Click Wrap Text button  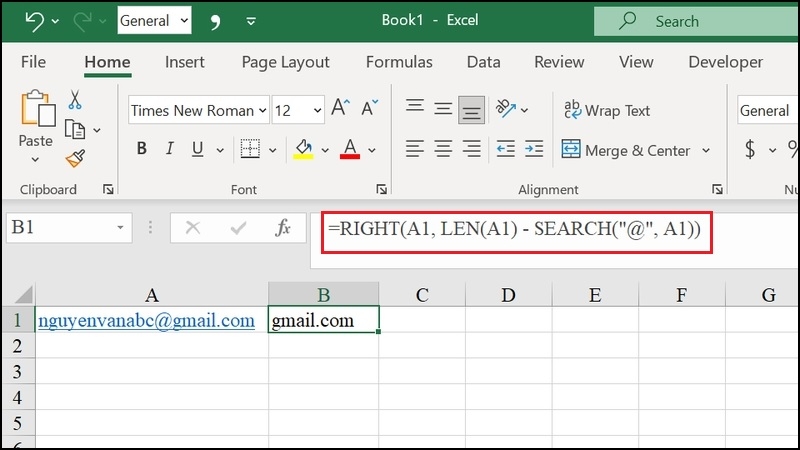click(607, 110)
